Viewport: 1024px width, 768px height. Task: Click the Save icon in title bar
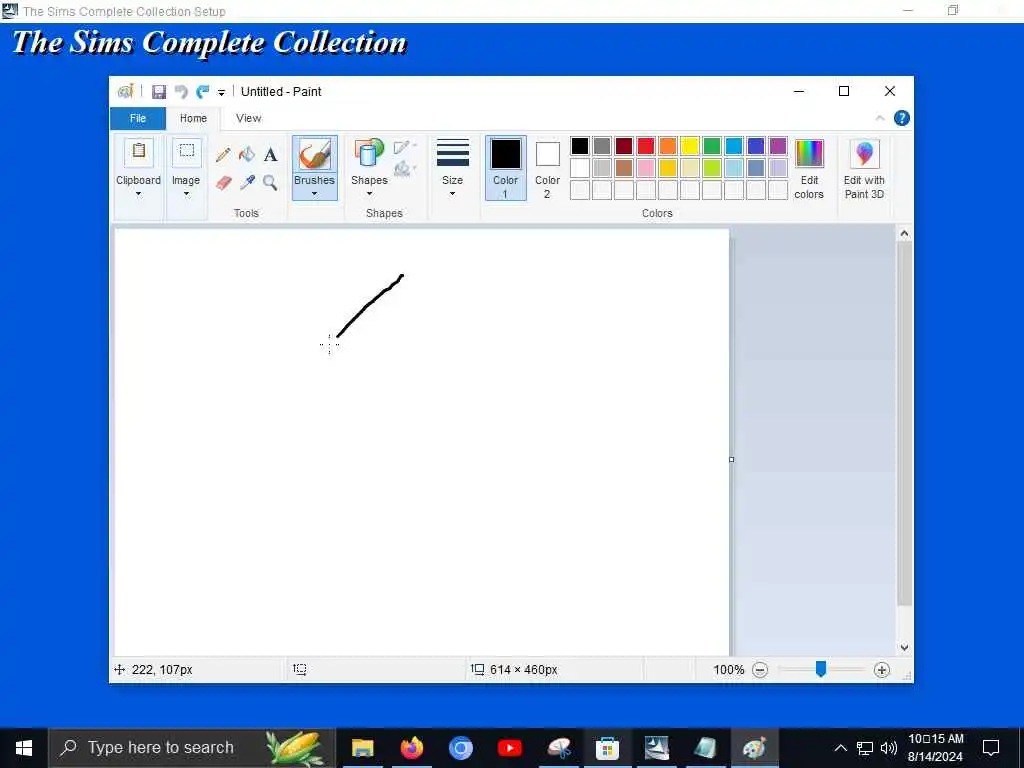click(x=159, y=92)
